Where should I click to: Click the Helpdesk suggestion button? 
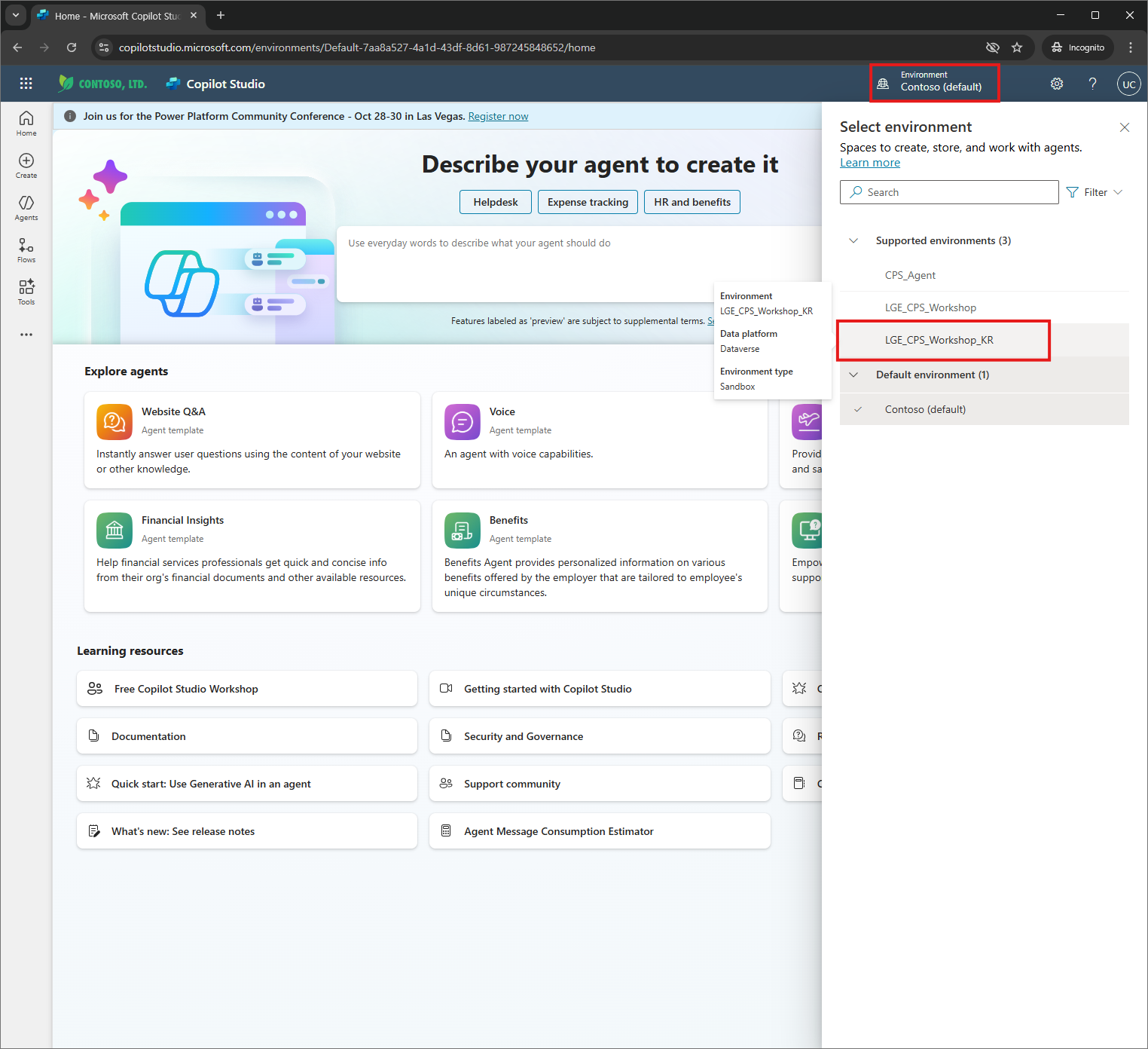[x=496, y=202]
